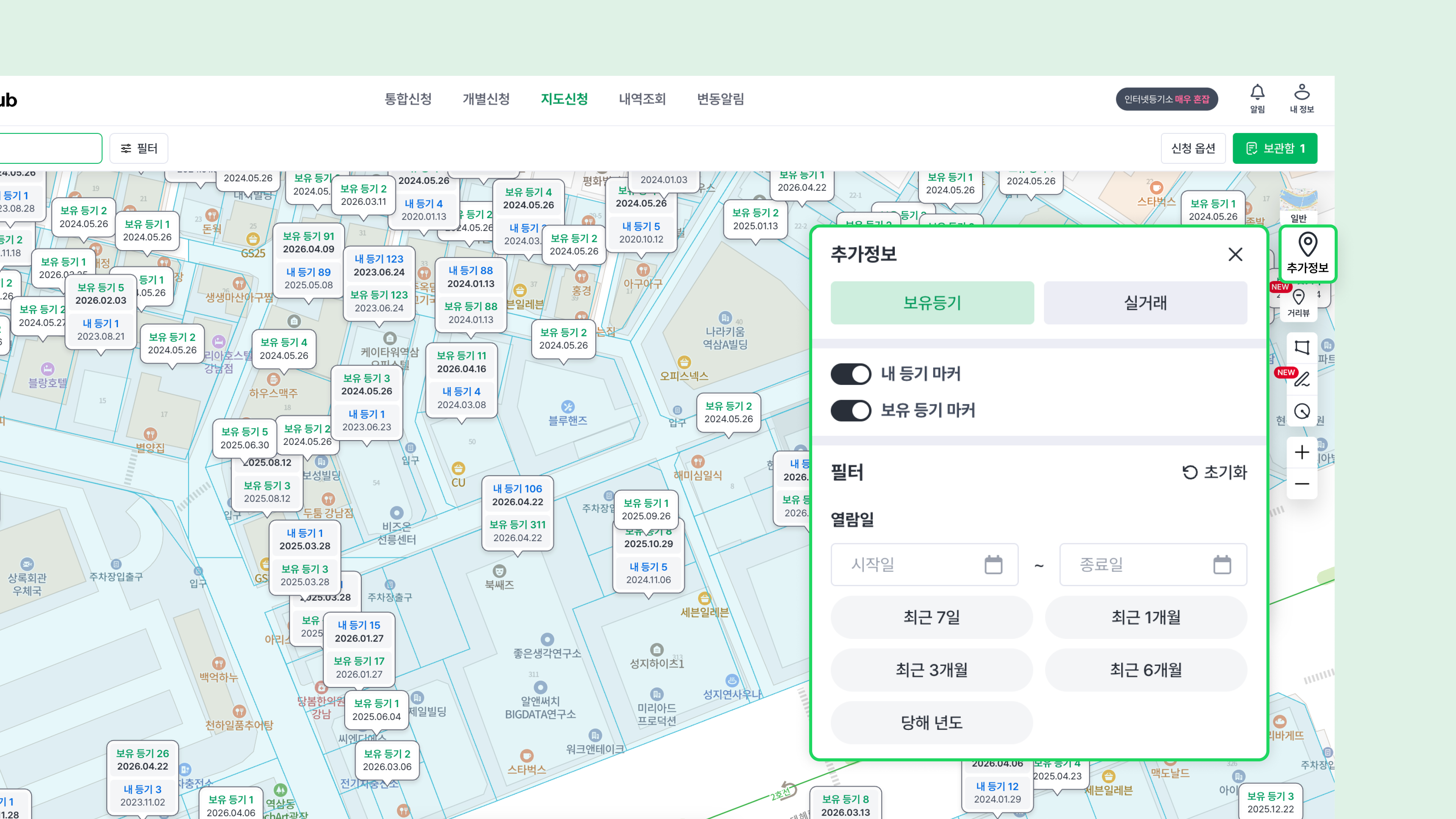Open 거리뷰 street view tool

tap(1298, 303)
